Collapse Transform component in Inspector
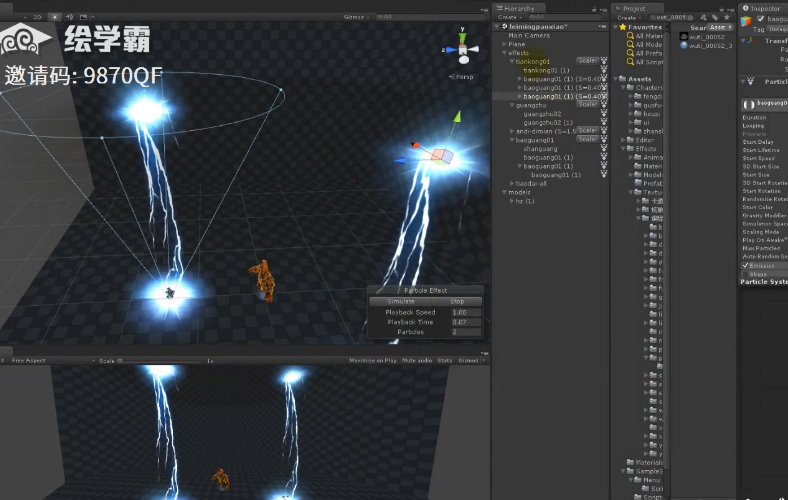Screen dimensions: 788x500 coord(743,40)
